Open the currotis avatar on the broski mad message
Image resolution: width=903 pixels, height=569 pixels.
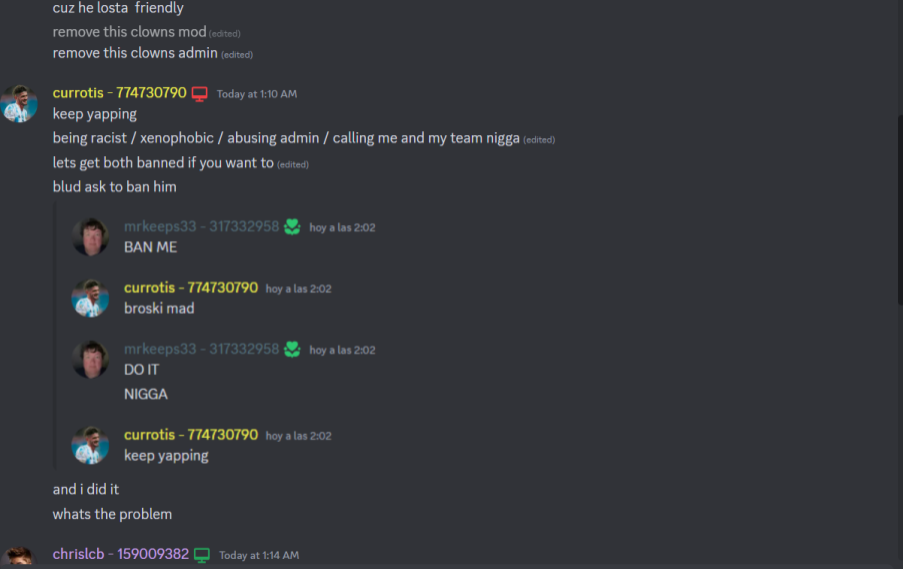[x=90, y=298]
